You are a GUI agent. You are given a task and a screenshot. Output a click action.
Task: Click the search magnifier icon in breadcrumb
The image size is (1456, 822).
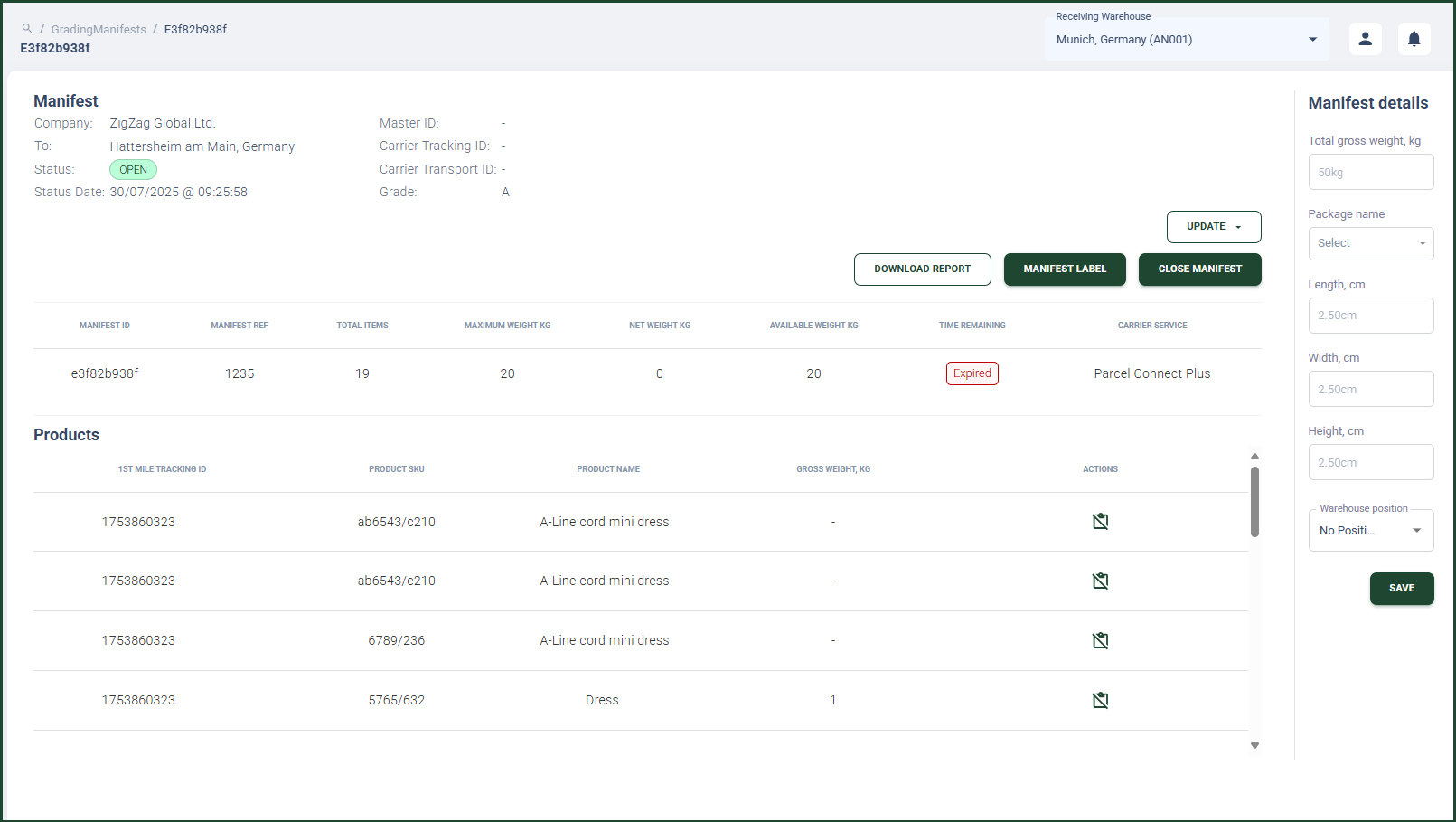pyautogui.click(x=27, y=28)
